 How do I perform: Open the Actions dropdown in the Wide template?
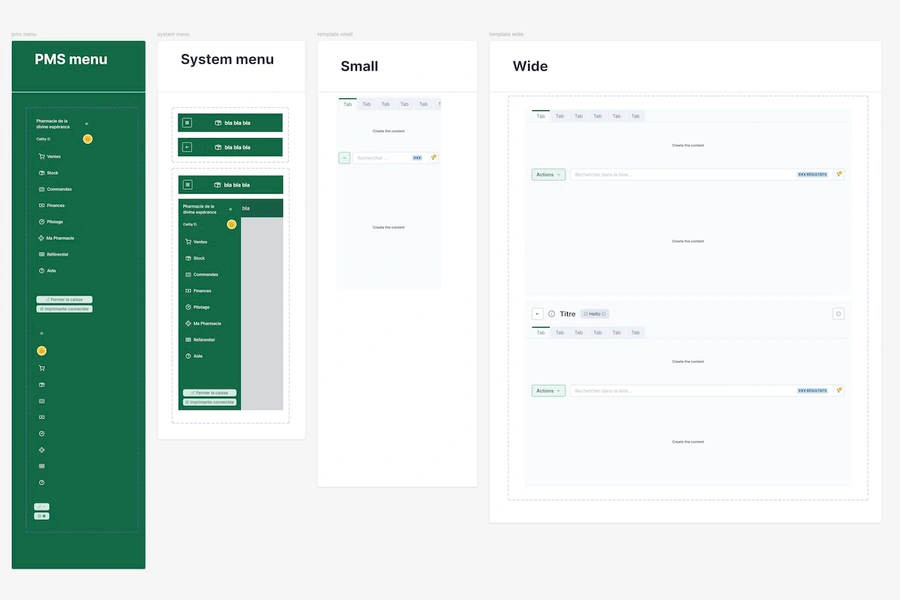(x=548, y=173)
